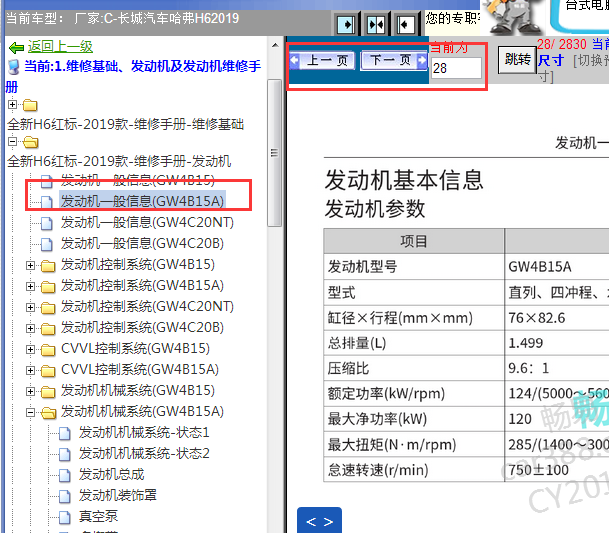Expand 发动机控制系统(GW4B15) folder

click(30, 265)
